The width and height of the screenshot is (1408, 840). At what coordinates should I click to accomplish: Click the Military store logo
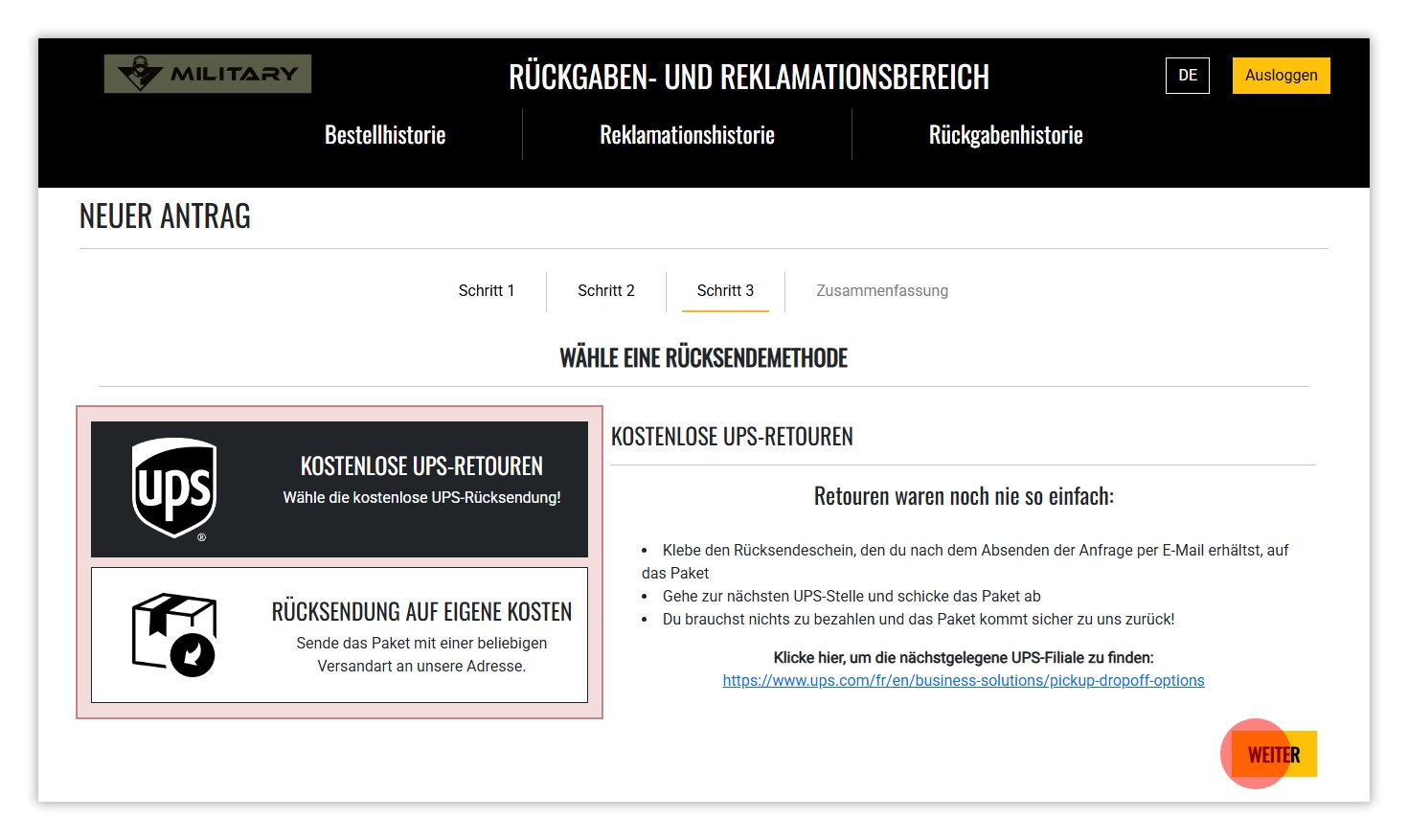tap(208, 74)
